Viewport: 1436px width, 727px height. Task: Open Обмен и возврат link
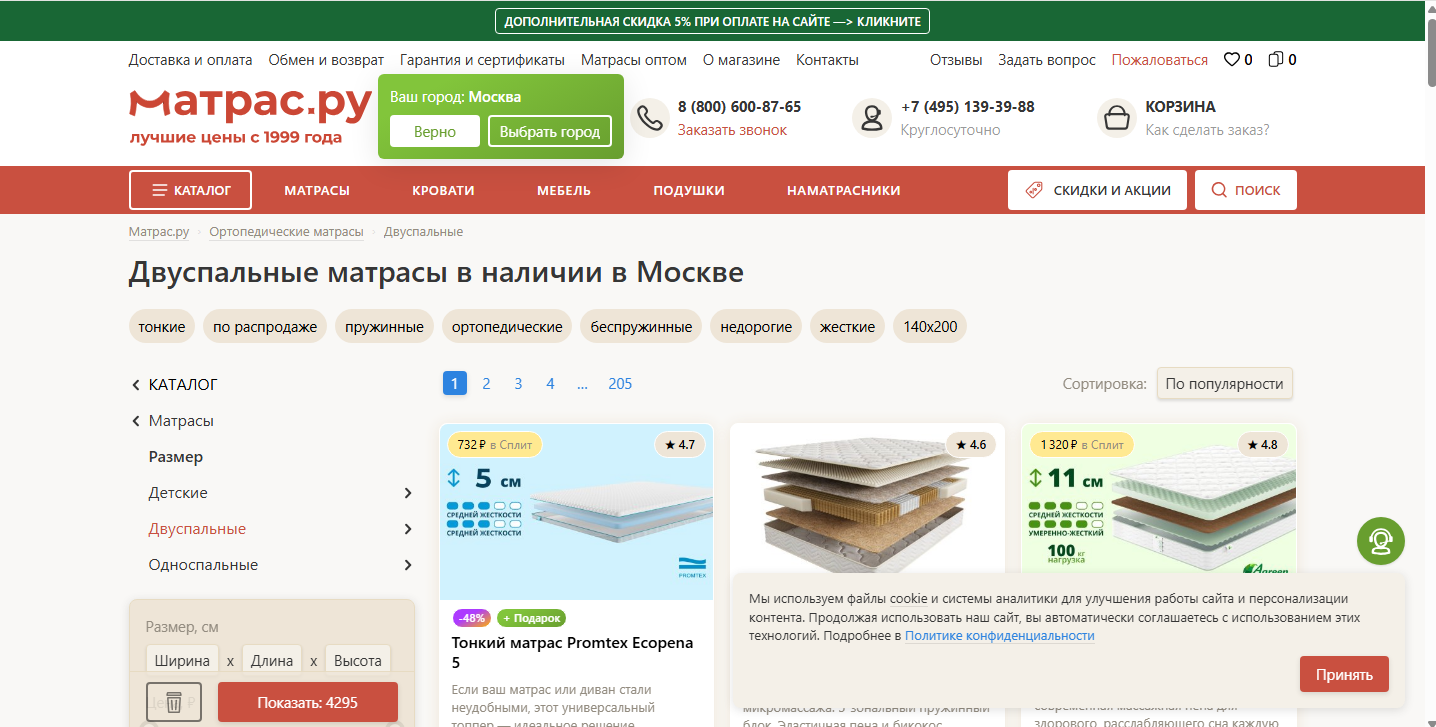326,60
